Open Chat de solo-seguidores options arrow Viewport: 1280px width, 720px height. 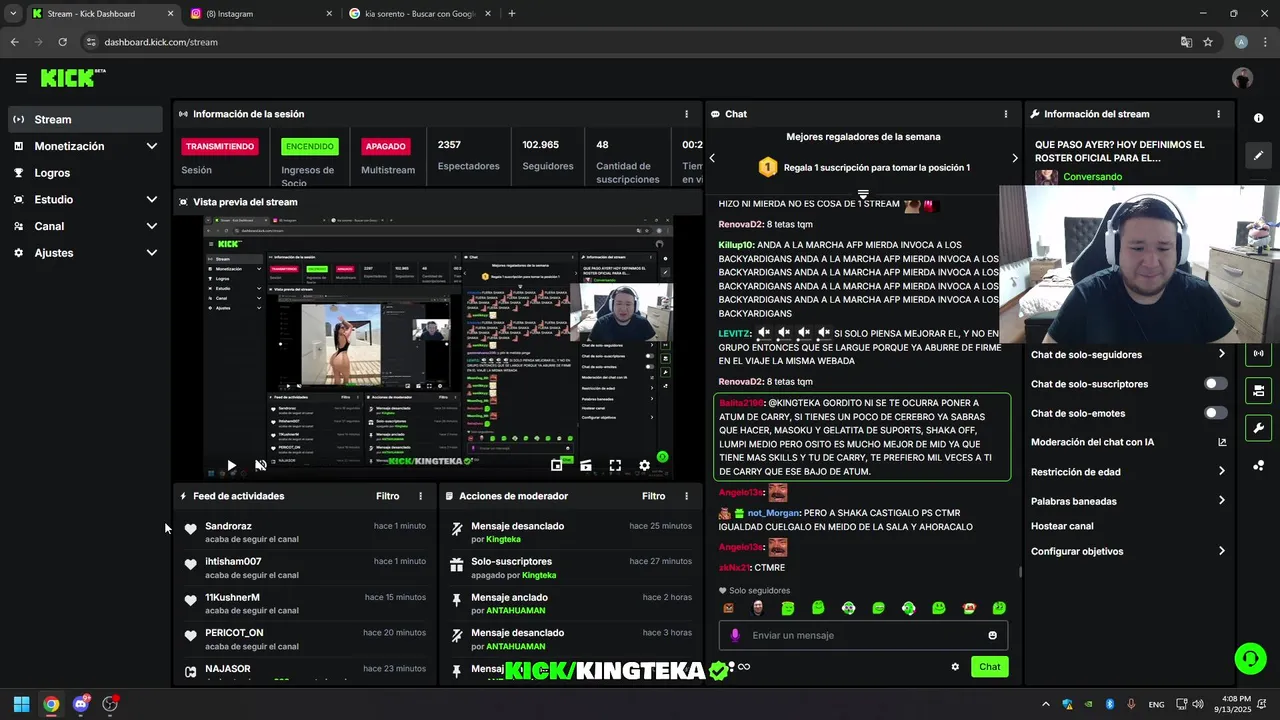tap(1221, 354)
